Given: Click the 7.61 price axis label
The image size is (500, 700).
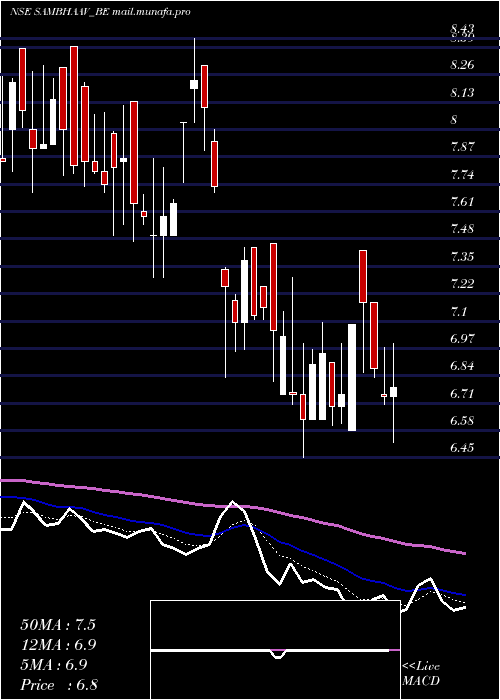Looking at the screenshot, I should point(462,202).
